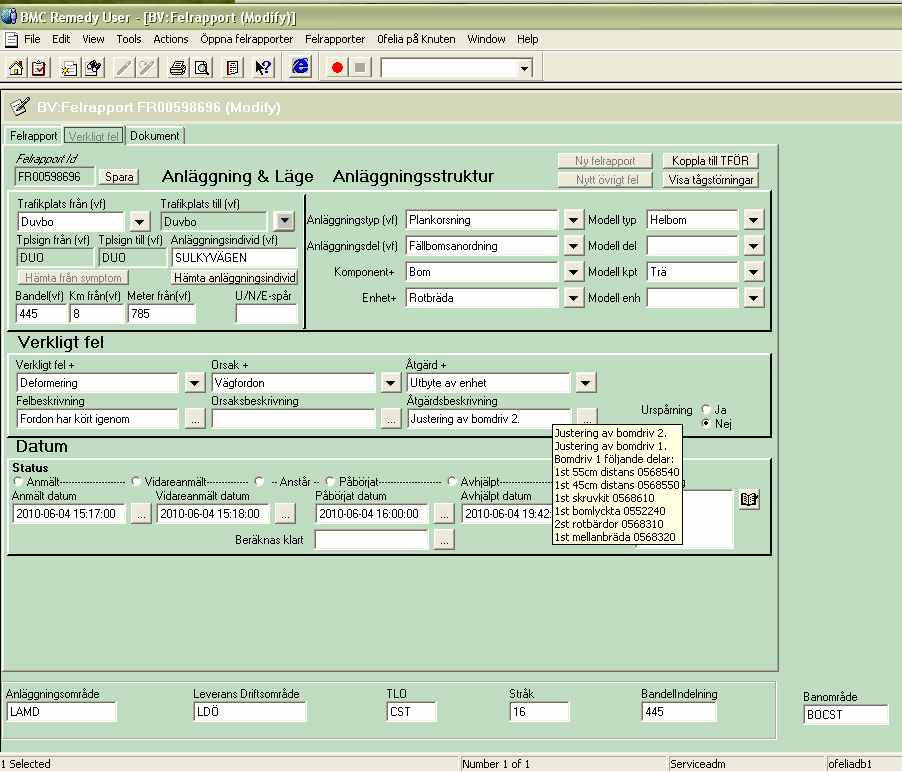
Task: Open the Öppna felrapporter menu
Action: pos(247,39)
